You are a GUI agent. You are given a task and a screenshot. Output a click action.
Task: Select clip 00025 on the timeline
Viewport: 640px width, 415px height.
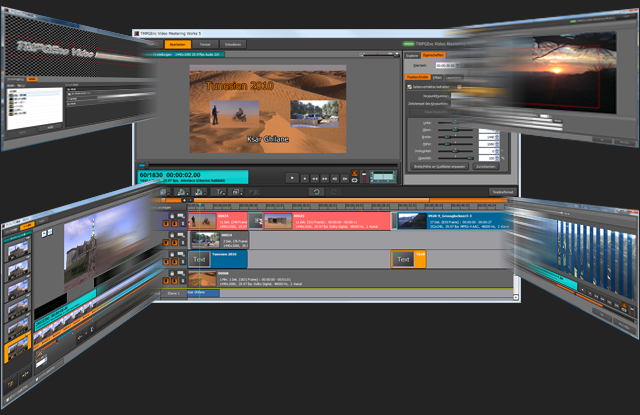327,221
